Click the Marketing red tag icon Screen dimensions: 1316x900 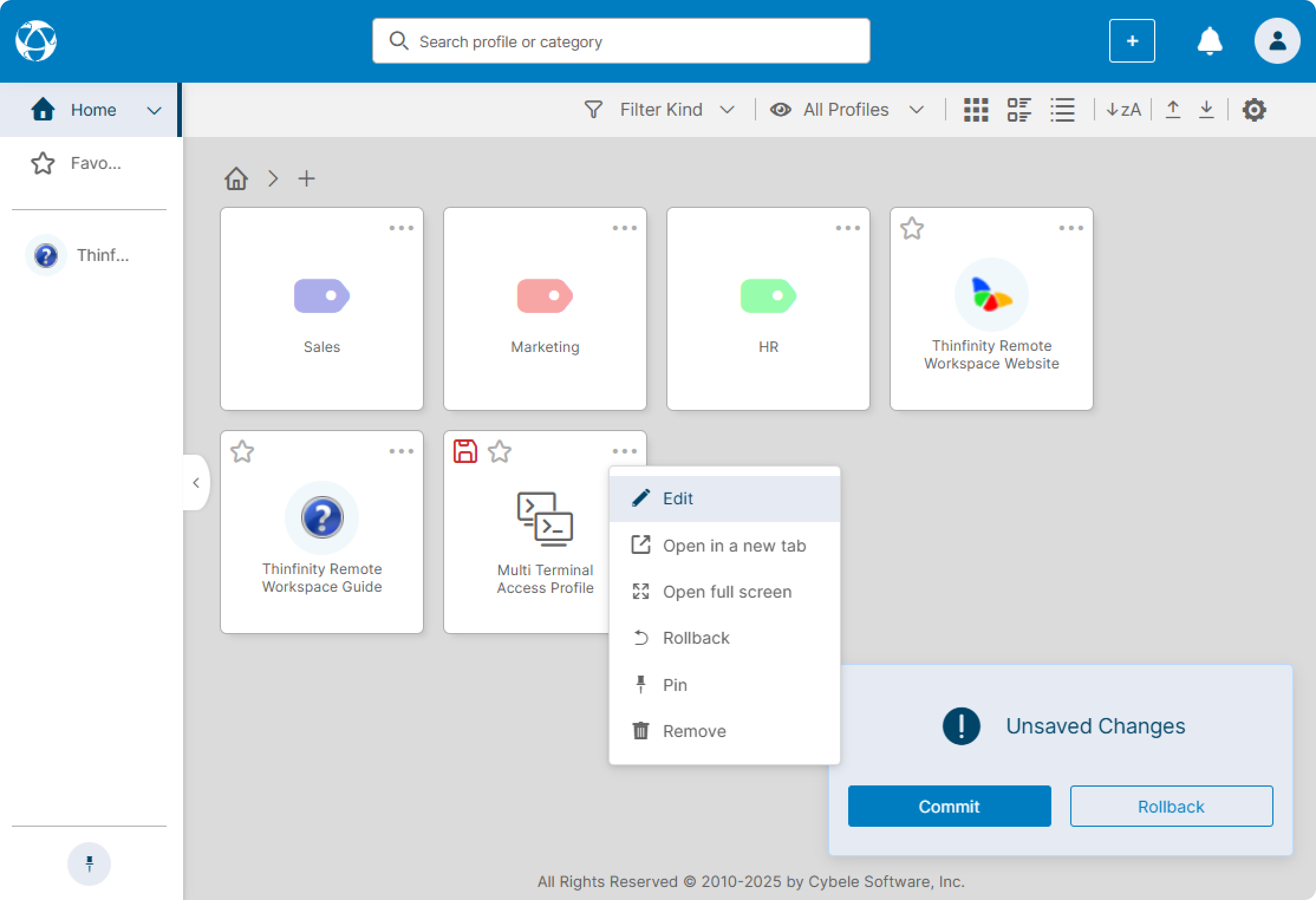(x=545, y=295)
